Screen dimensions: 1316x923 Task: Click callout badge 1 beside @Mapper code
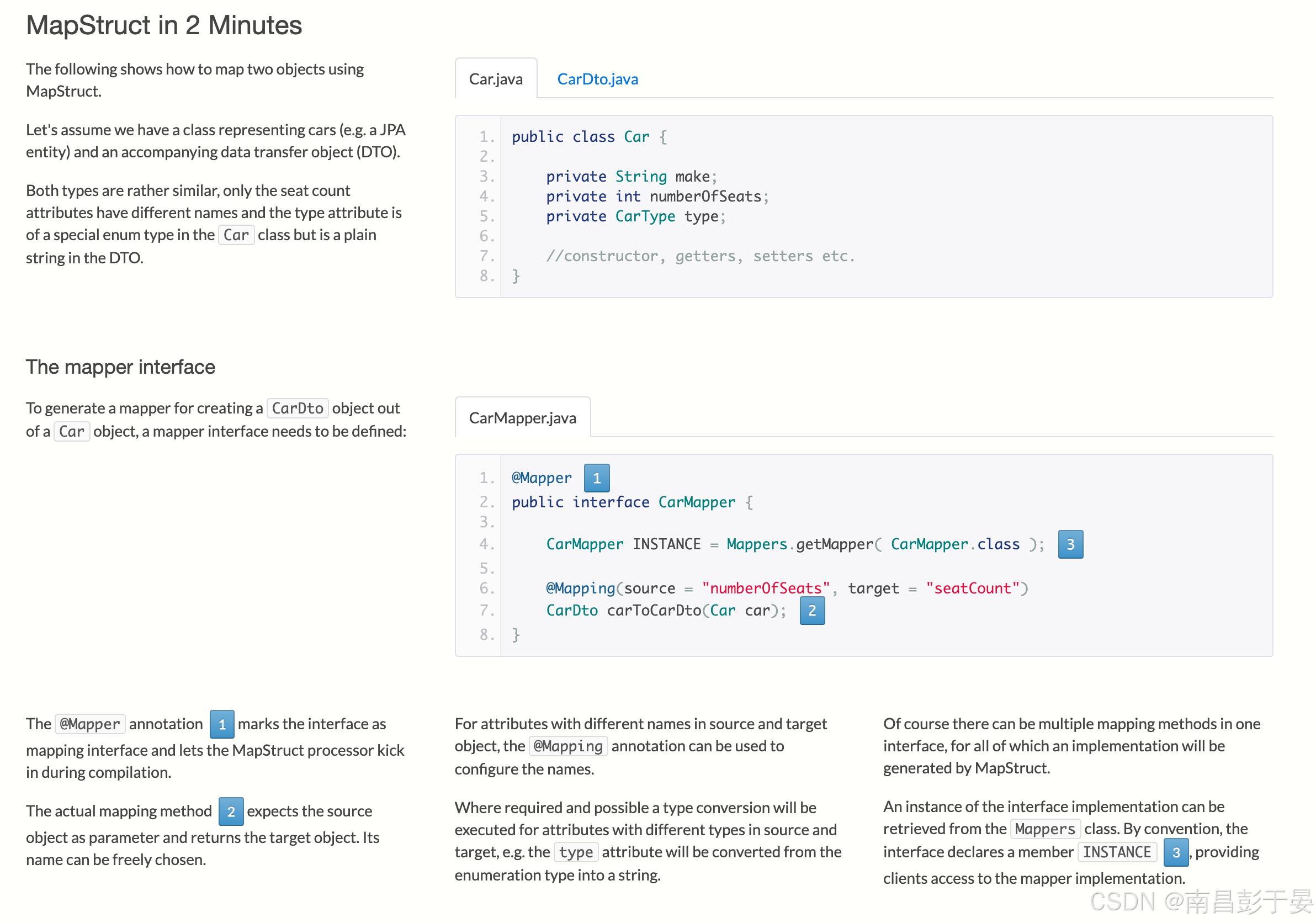click(x=597, y=478)
